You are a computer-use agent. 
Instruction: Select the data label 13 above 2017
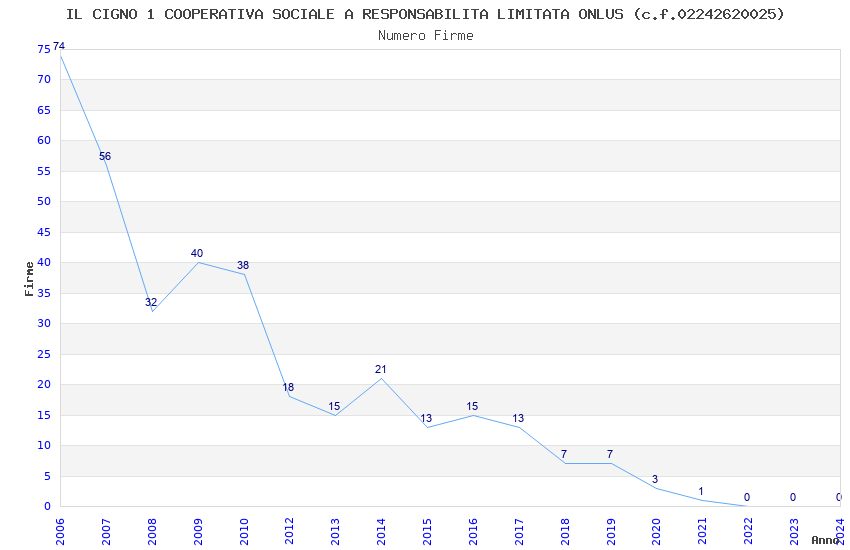click(x=518, y=418)
